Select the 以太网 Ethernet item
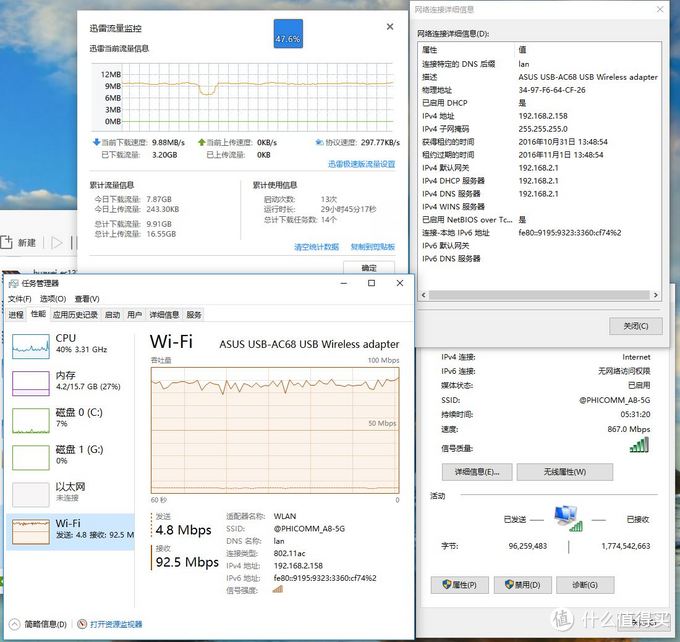The height and width of the screenshot is (642, 680). (30, 492)
